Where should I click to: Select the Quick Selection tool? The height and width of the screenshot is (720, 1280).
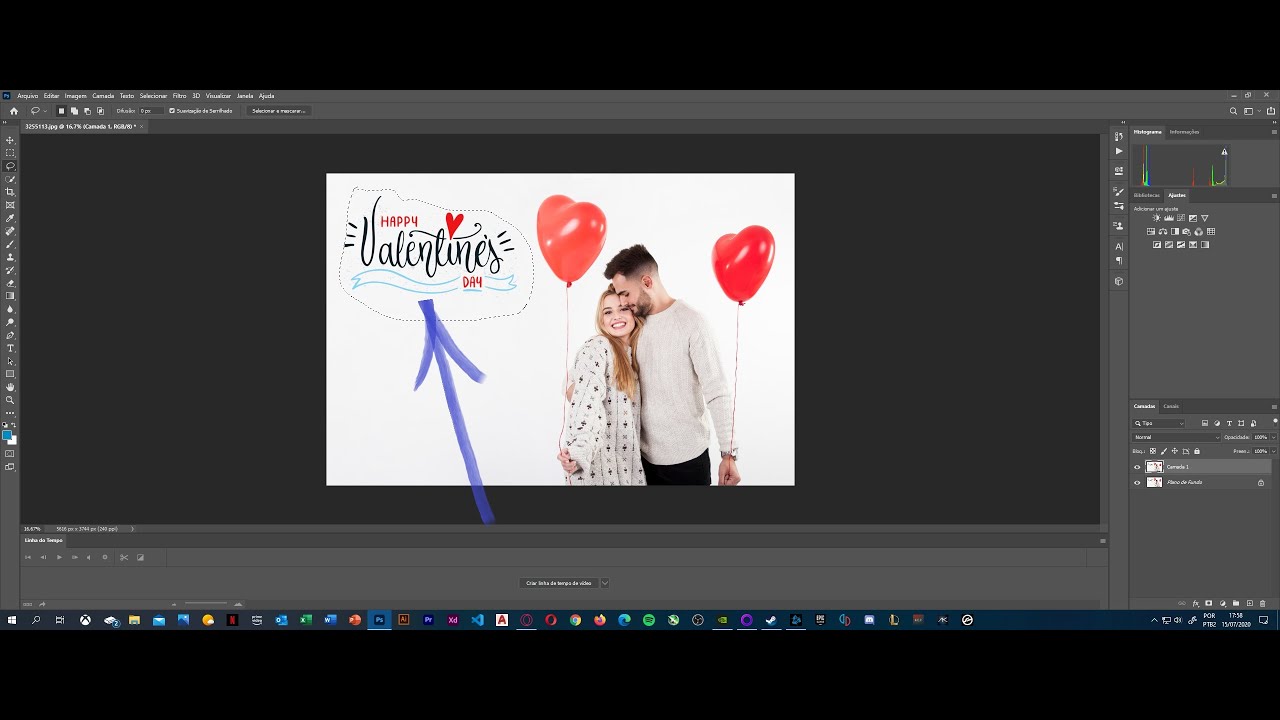pyautogui.click(x=10, y=179)
